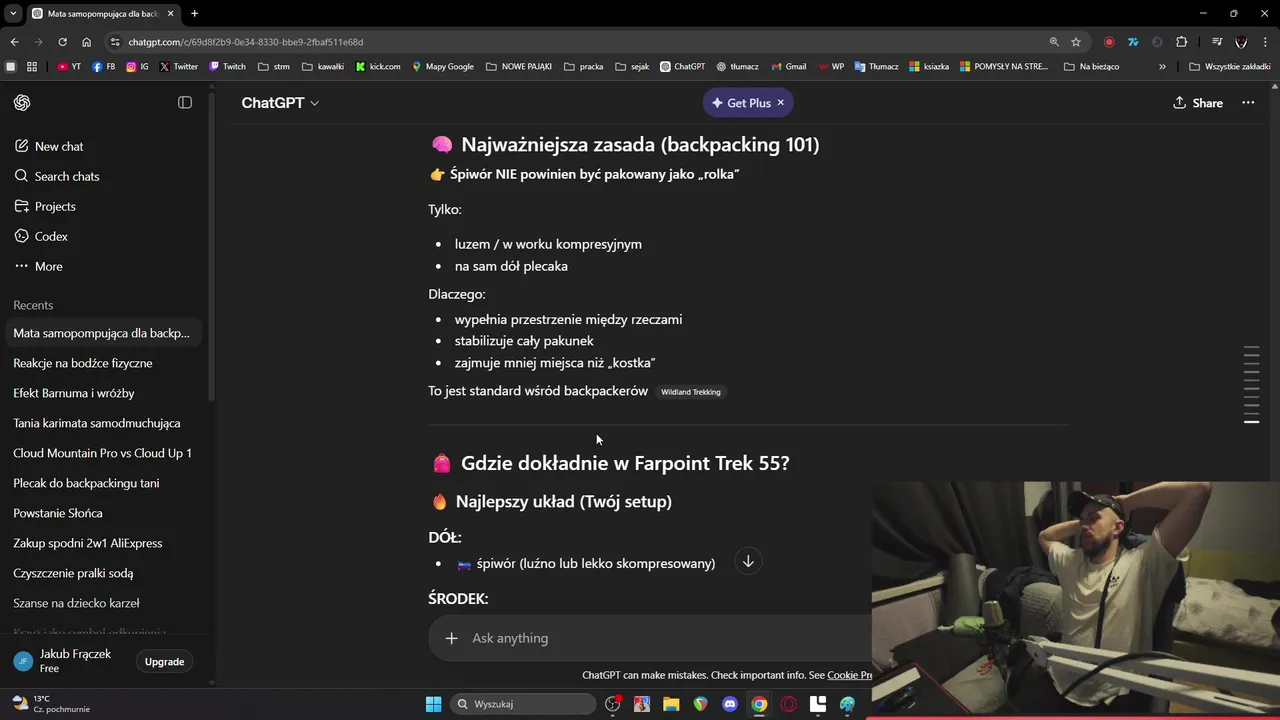Open the NOWE PAJĄKI bookmarks folder

pos(519,67)
